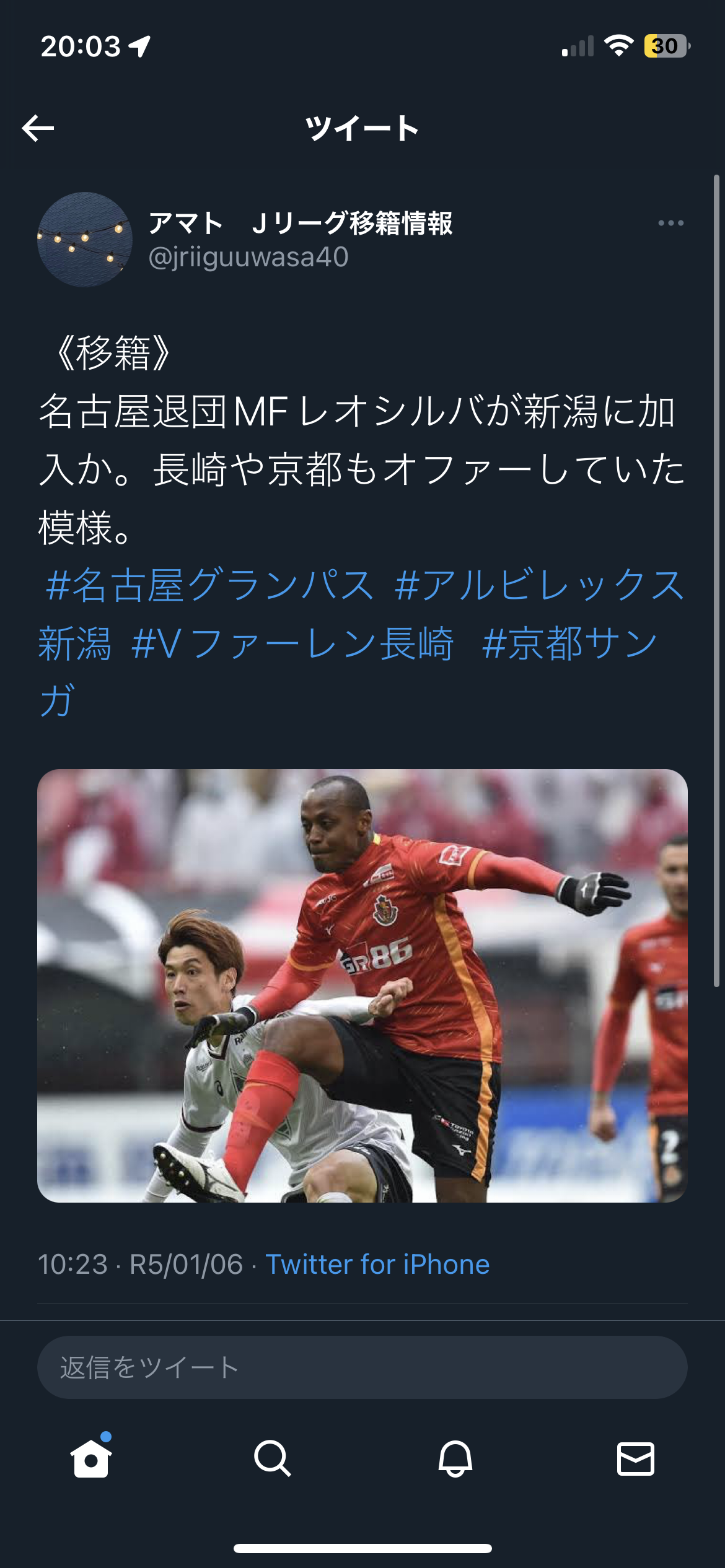
Task: Tap the 返信をツイート reply field
Action: point(362,1367)
